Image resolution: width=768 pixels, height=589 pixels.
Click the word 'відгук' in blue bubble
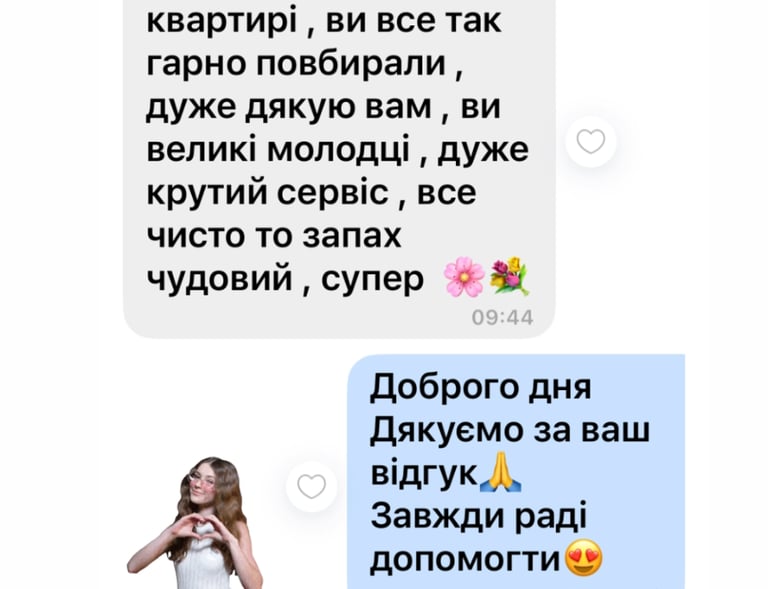424,472
